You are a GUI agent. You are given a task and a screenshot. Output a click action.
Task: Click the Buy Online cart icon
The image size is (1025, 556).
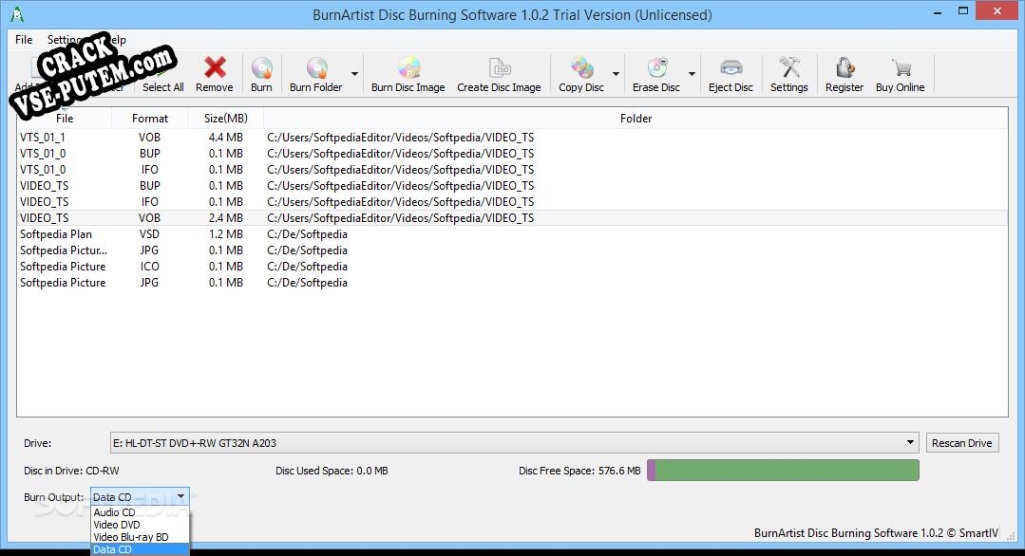901,67
